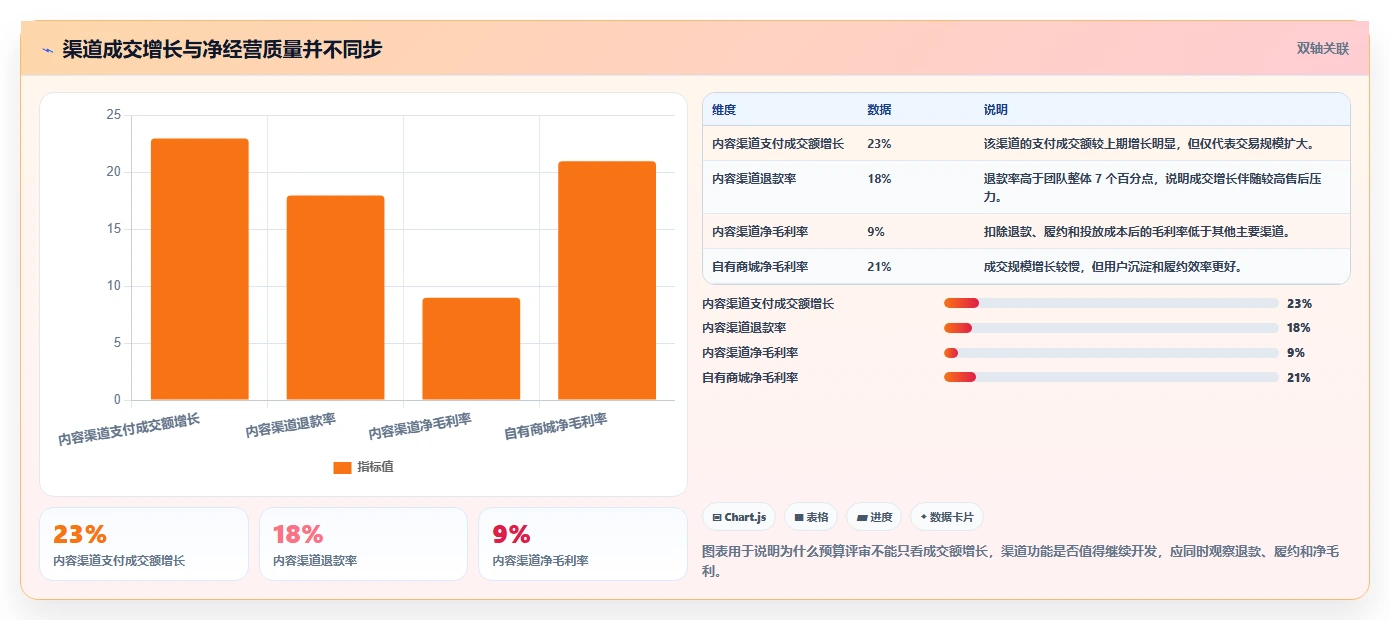Click the 数据 table column header

point(880,110)
